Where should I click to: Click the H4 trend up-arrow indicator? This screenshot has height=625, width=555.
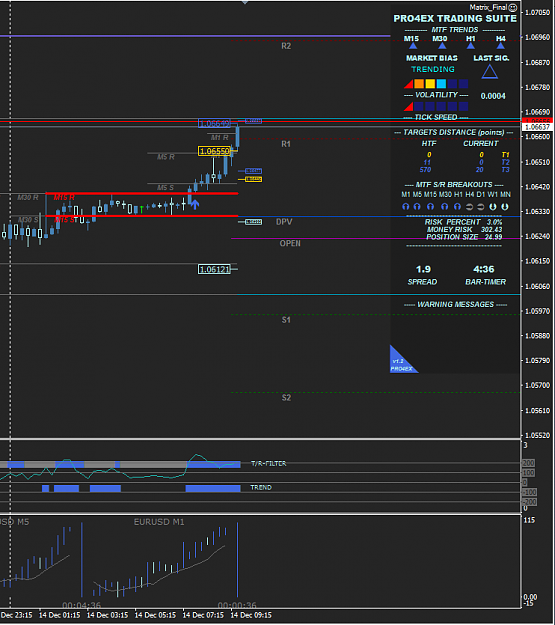point(500,46)
